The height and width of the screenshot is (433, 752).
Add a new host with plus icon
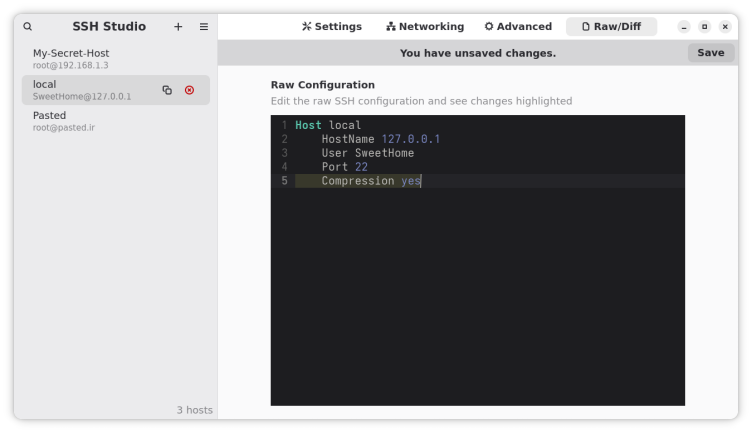click(x=178, y=27)
